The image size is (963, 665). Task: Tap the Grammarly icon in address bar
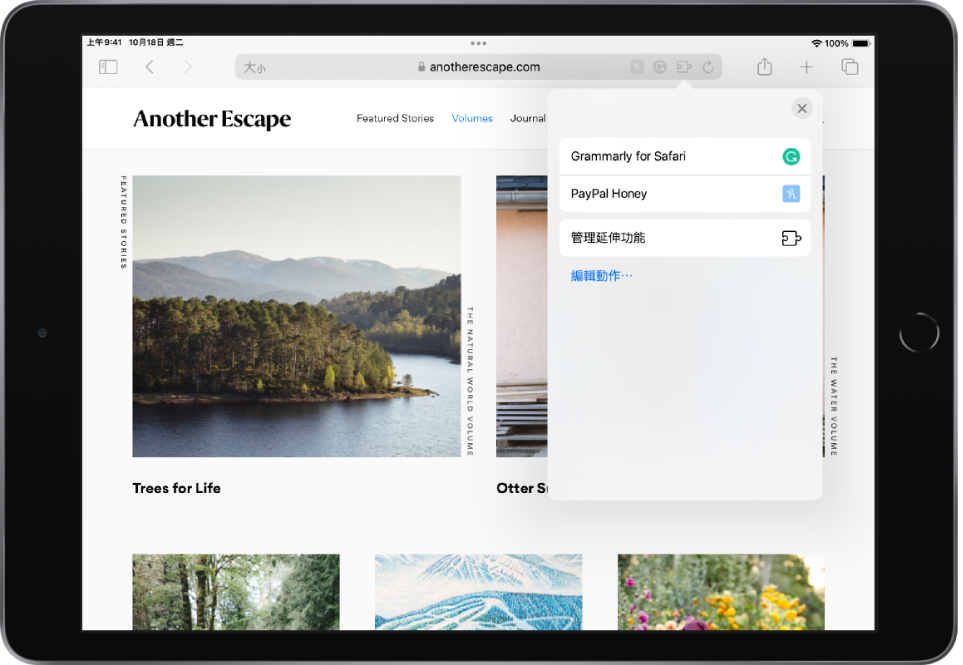[660, 67]
